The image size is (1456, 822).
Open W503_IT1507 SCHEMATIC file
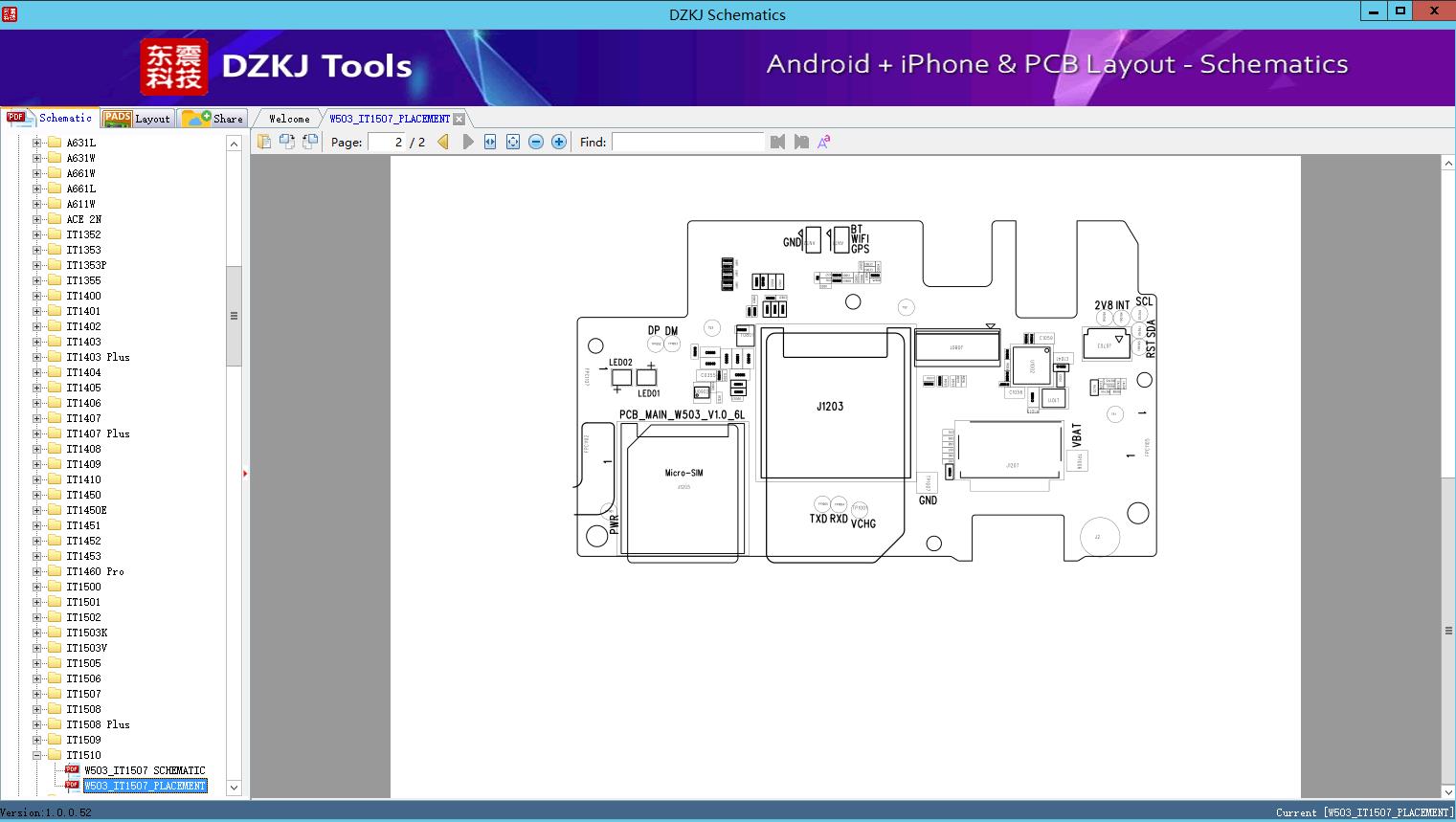145,770
